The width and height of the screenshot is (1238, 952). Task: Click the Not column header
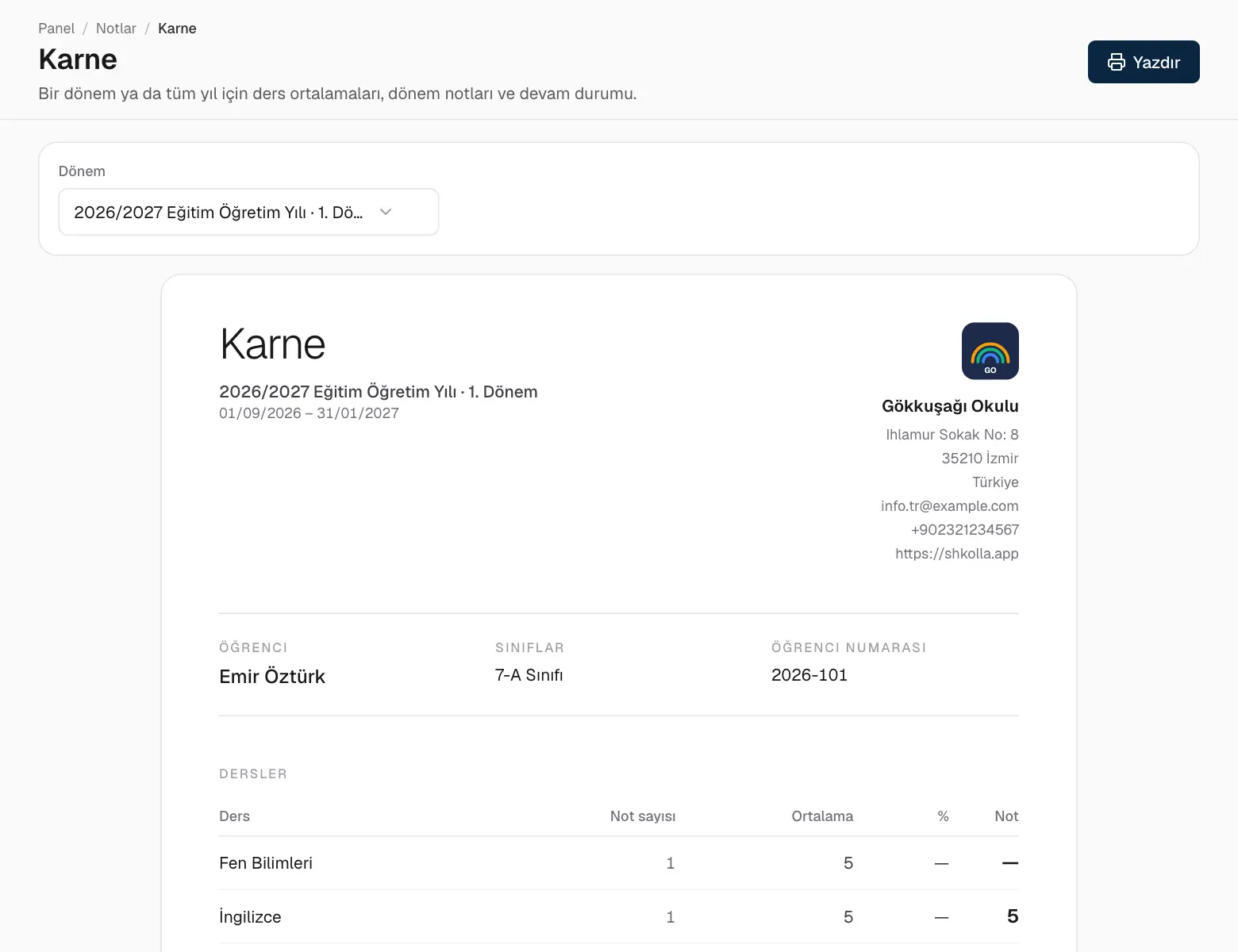1006,816
